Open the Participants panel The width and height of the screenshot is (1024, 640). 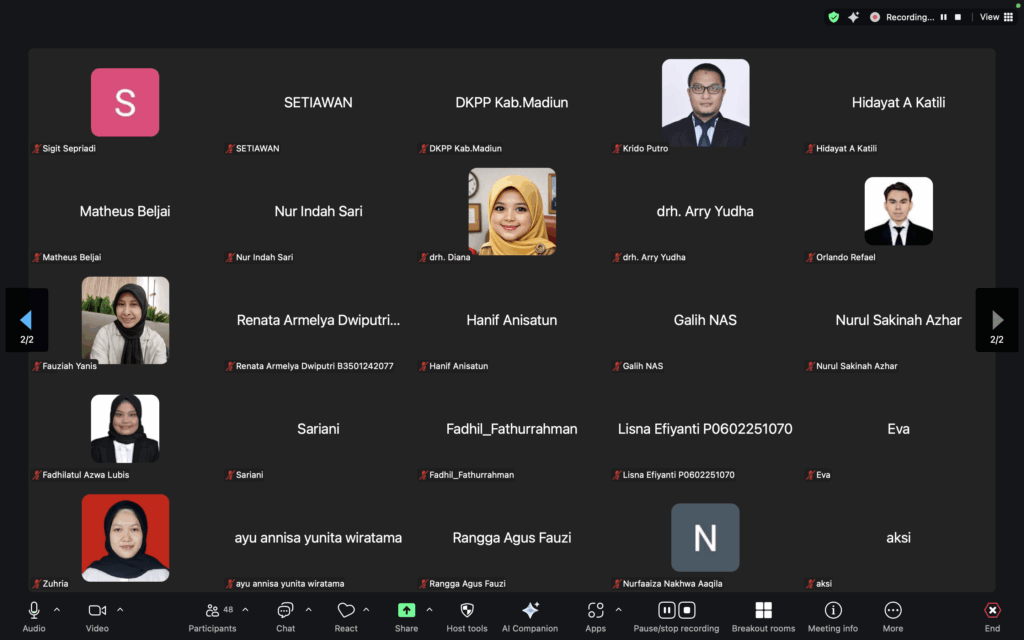212,611
